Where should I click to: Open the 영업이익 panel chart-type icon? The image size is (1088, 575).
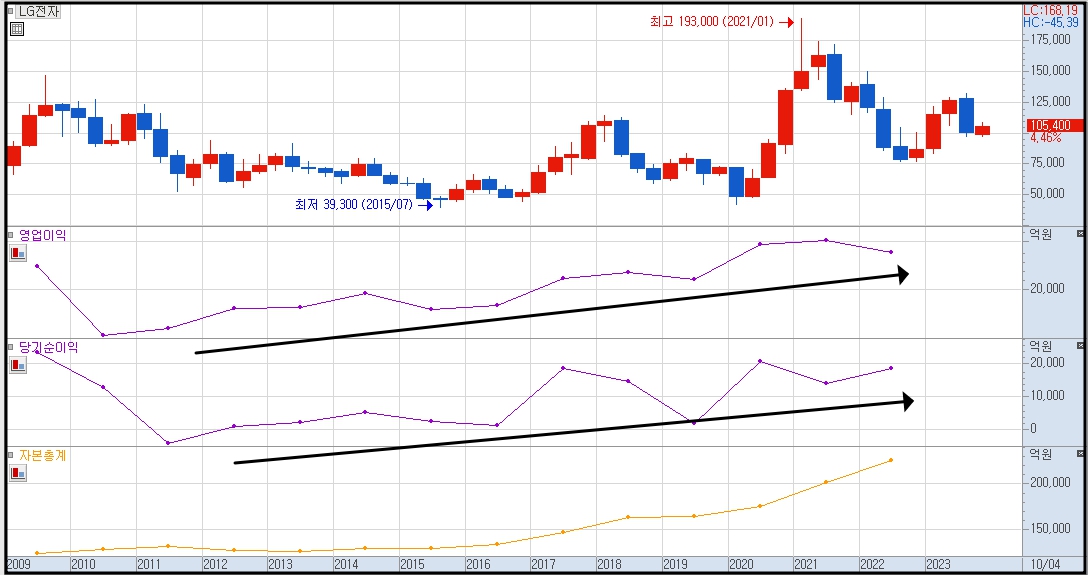click(18, 253)
